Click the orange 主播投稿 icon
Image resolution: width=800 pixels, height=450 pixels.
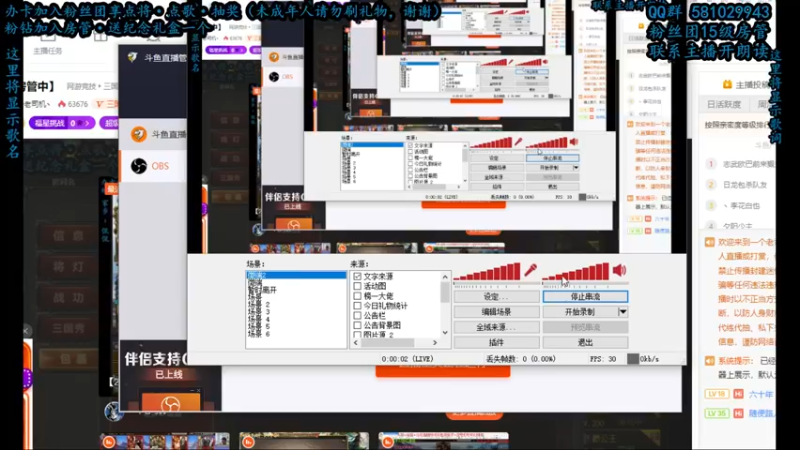coord(727,84)
